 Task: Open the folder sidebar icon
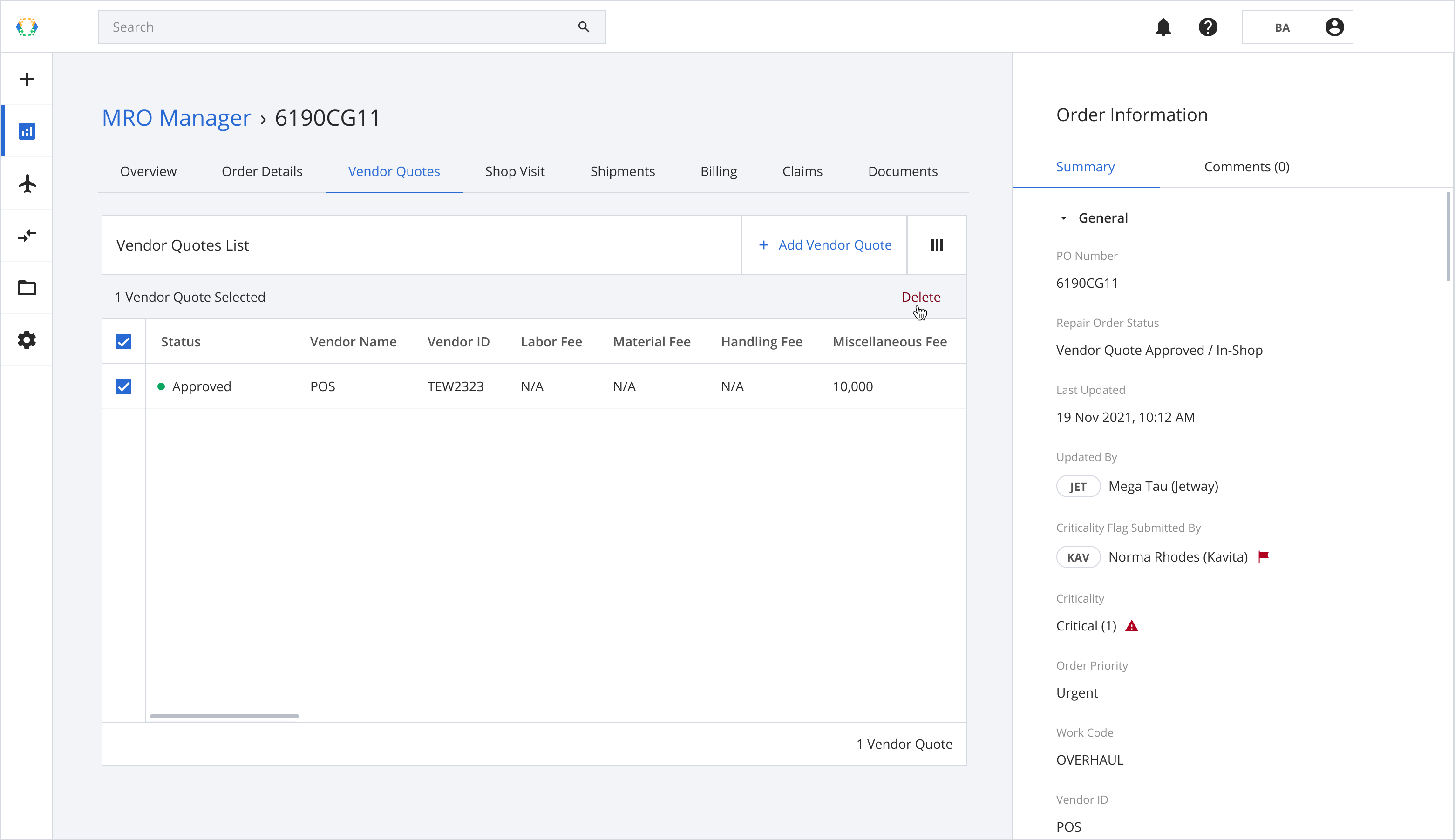pos(27,287)
